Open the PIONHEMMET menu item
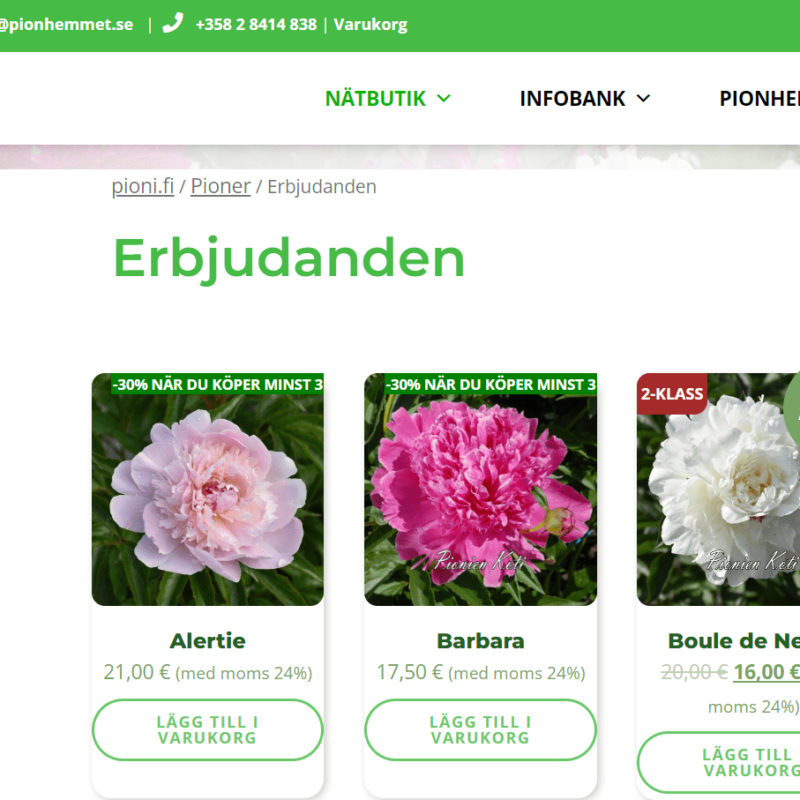Viewport: 800px width, 800px height. click(x=758, y=98)
